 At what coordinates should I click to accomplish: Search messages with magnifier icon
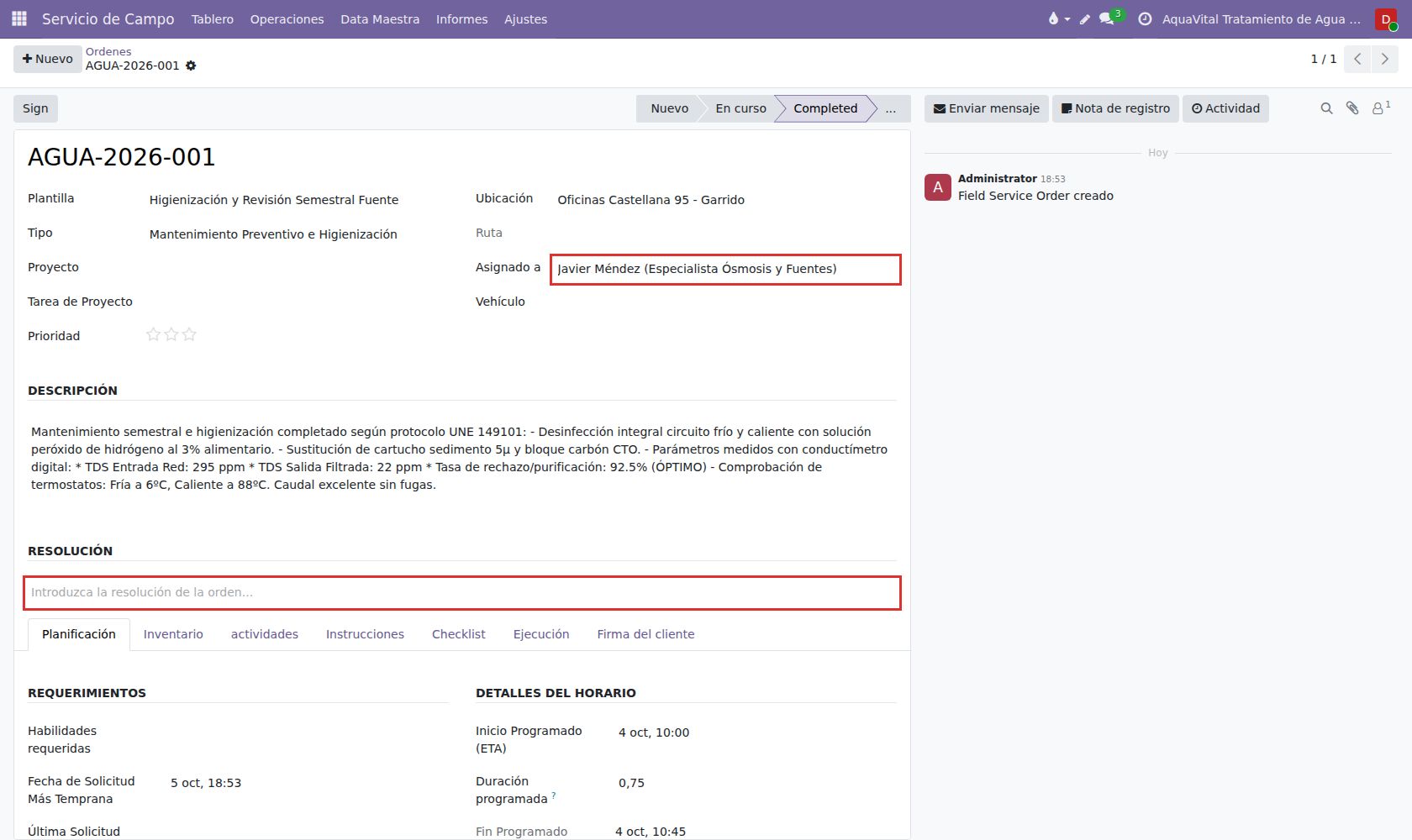coord(1326,108)
